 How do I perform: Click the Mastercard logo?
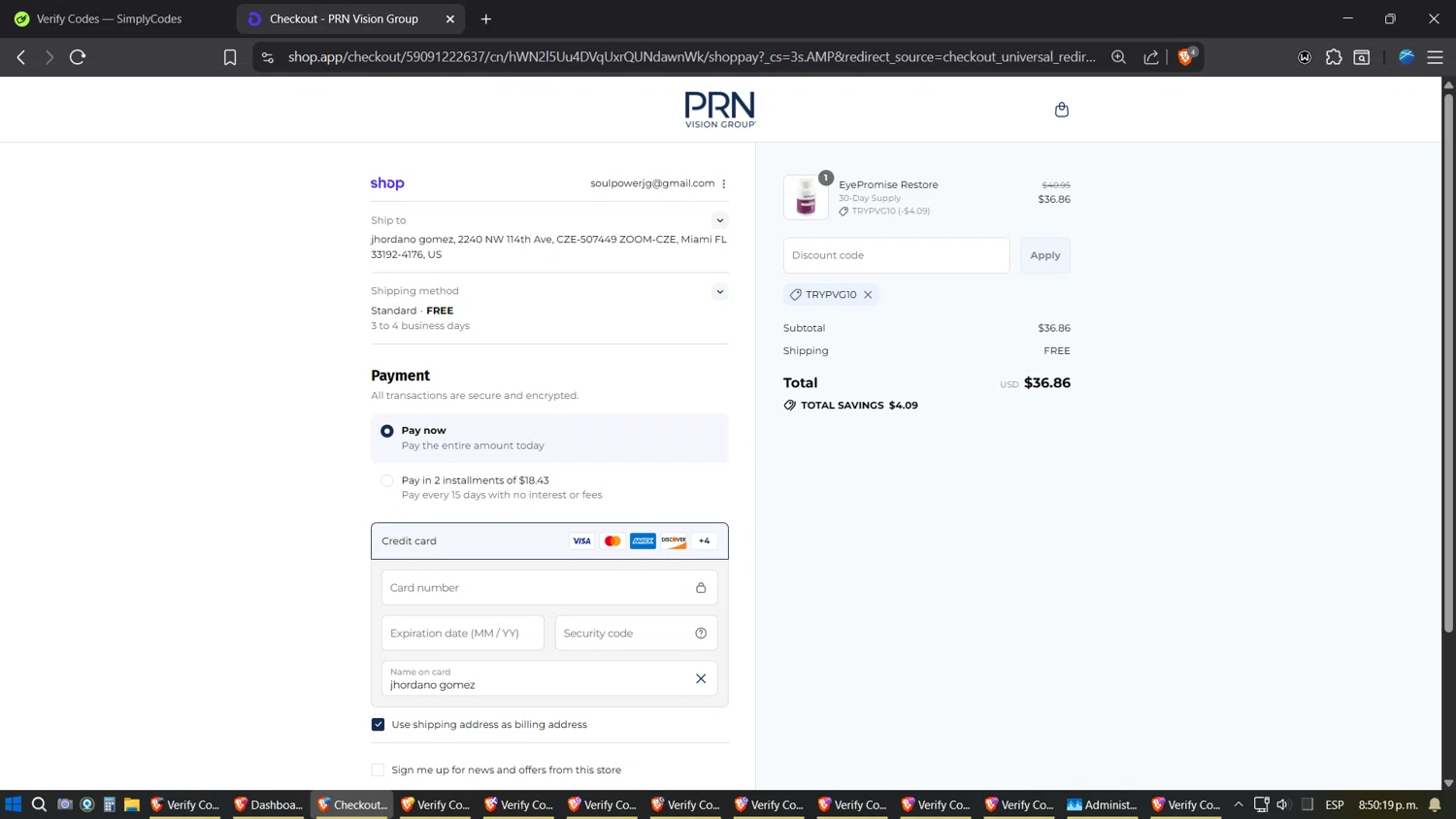click(612, 541)
